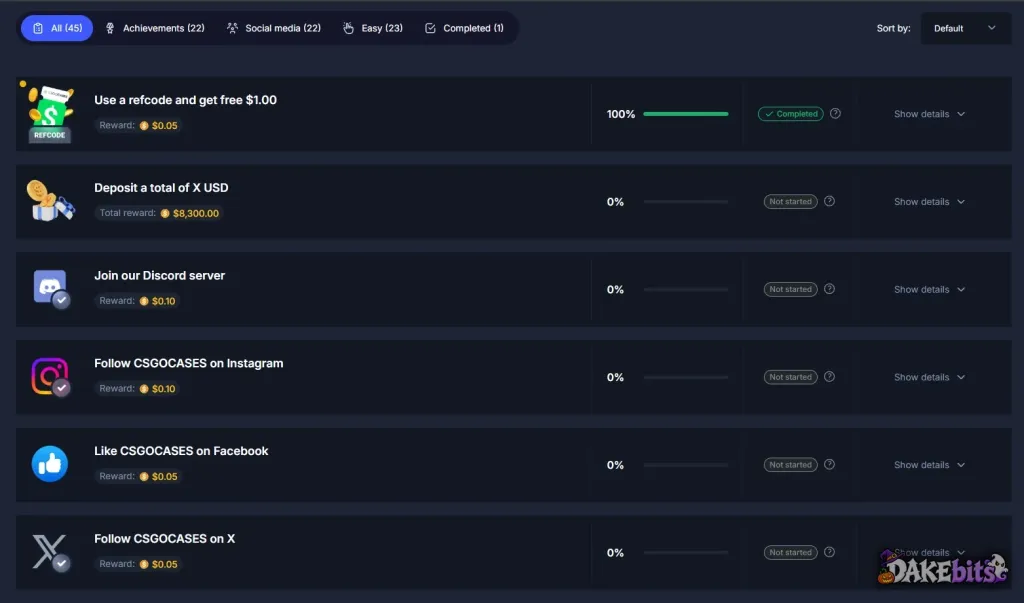Click help icon in Deposit task row
Image resolution: width=1024 pixels, height=603 pixels.
(829, 201)
